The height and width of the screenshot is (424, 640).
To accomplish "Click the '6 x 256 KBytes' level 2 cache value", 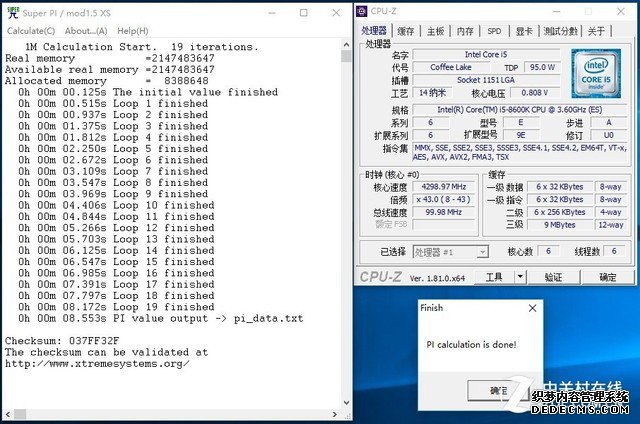I will tap(560, 212).
